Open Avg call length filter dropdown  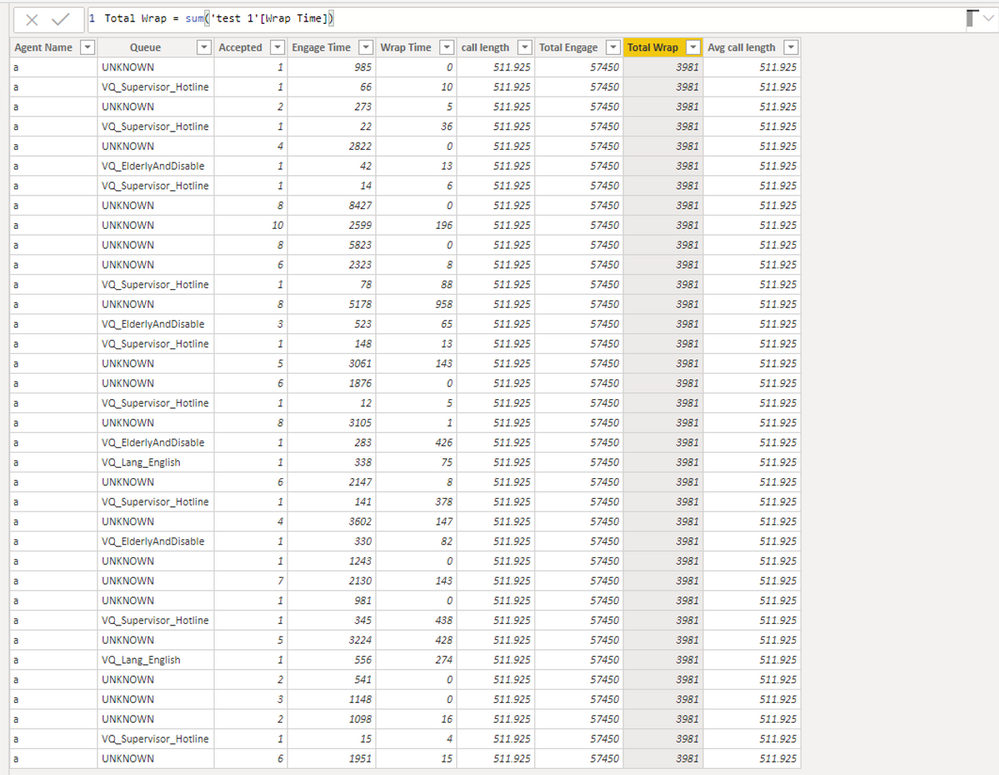coord(791,47)
